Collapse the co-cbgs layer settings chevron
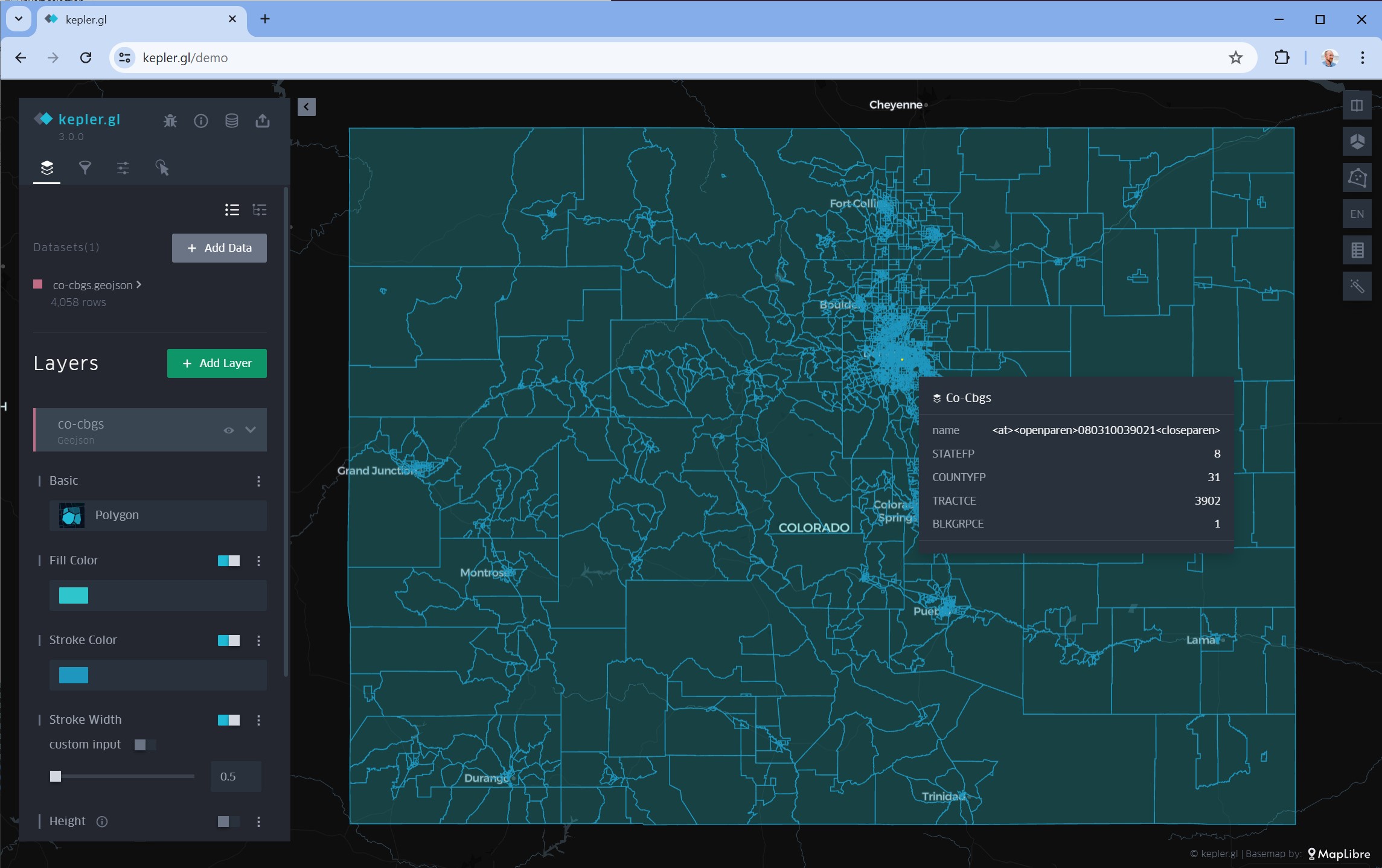Screen dimensions: 1382x868 pyautogui.click(x=251, y=430)
